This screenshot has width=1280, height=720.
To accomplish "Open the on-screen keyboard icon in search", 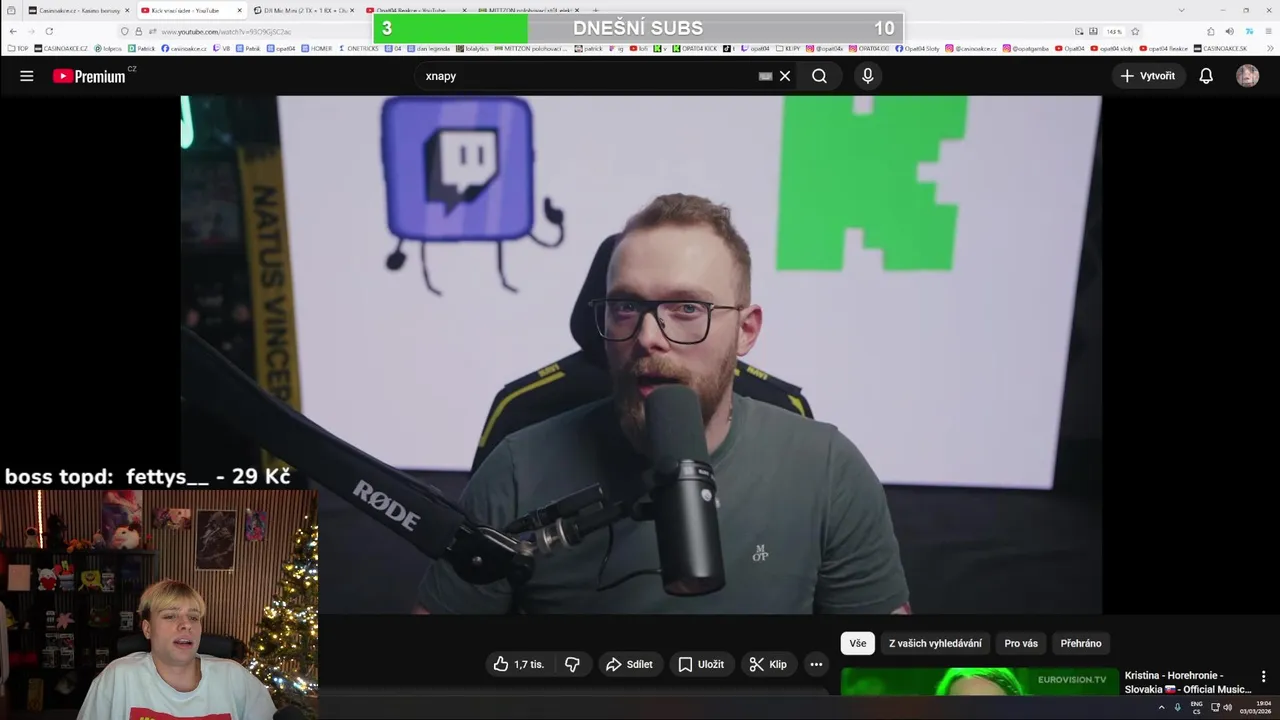I will click(765, 76).
